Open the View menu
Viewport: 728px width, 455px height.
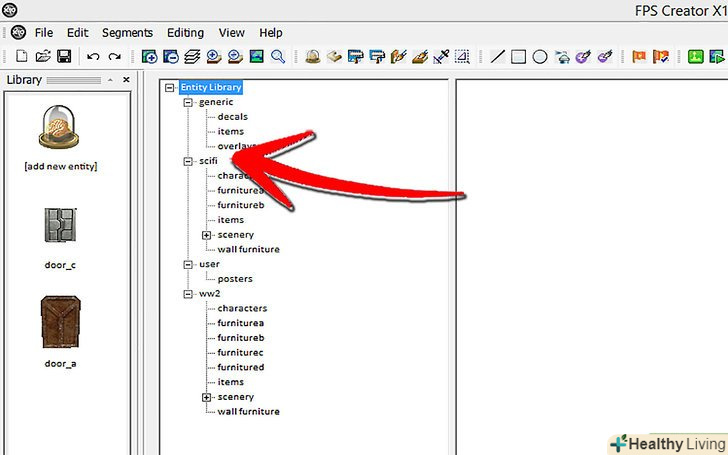232,32
